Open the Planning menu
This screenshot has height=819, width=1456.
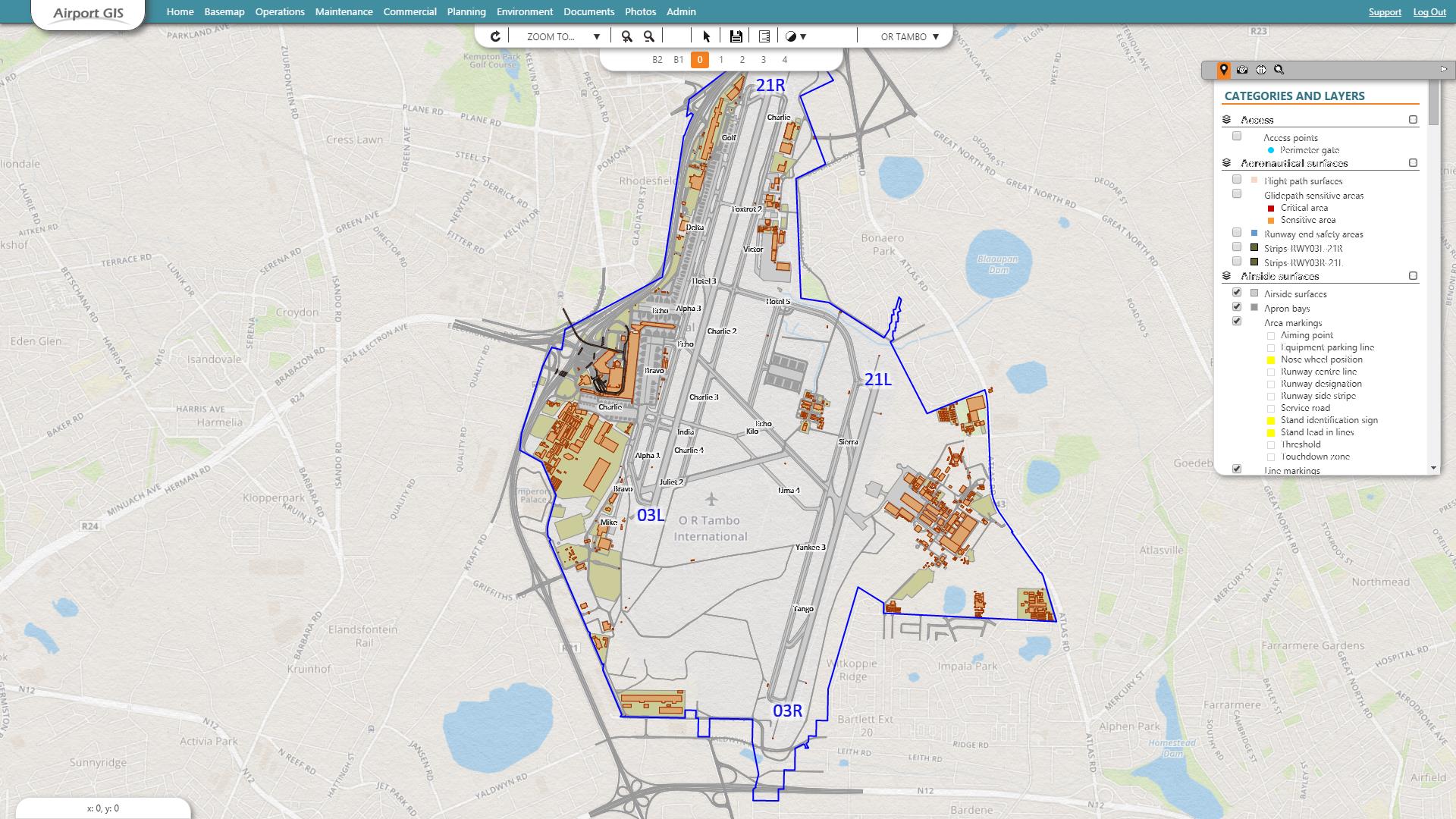(x=466, y=12)
